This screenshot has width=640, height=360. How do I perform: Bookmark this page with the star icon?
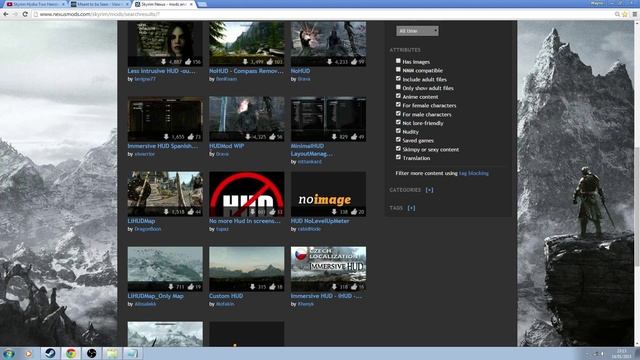[625, 14]
